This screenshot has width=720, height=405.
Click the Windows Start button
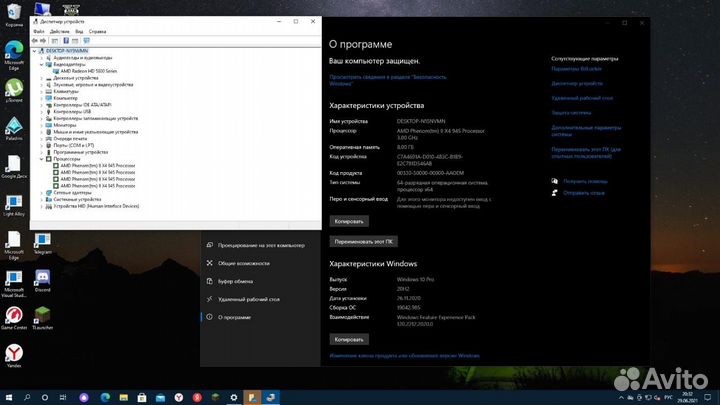[x=8, y=397]
